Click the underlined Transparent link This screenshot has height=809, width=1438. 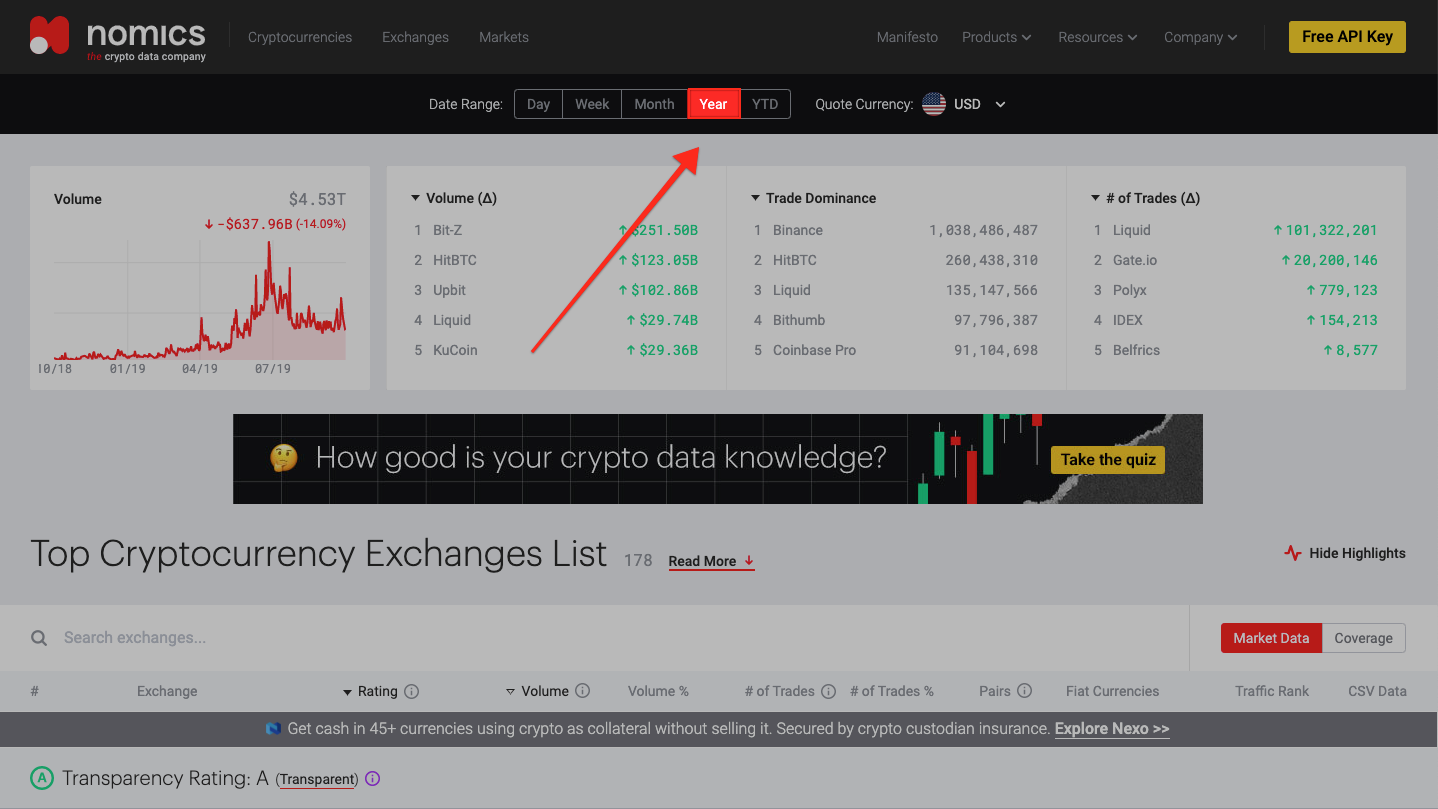click(x=318, y=779)
